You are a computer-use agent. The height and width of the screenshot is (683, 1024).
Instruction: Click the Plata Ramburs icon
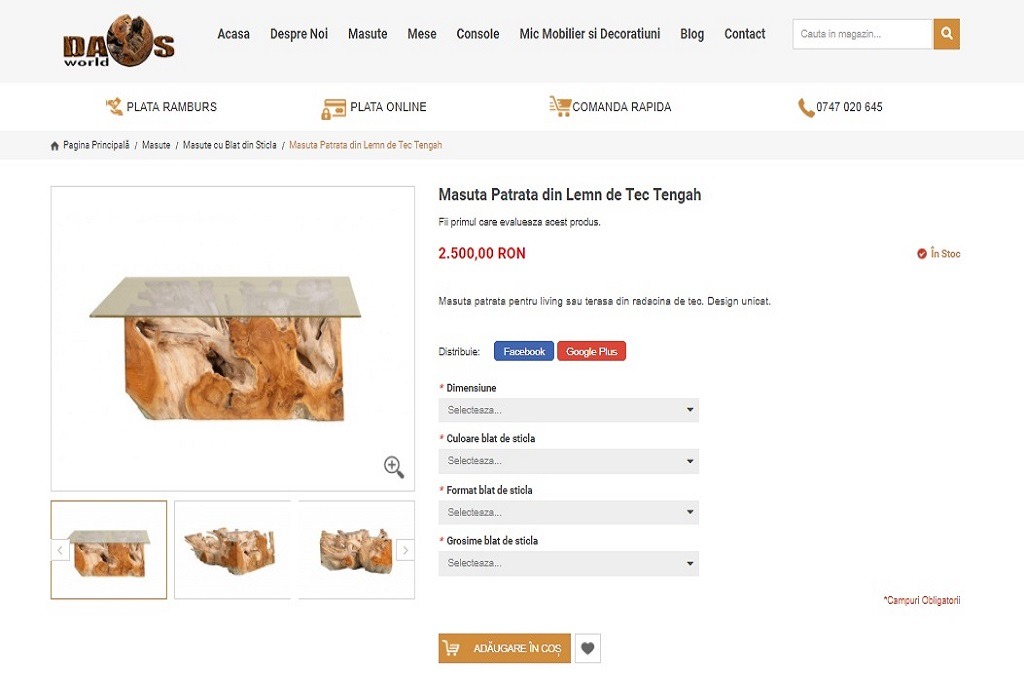pyautogui.click(x=114, y=107)
